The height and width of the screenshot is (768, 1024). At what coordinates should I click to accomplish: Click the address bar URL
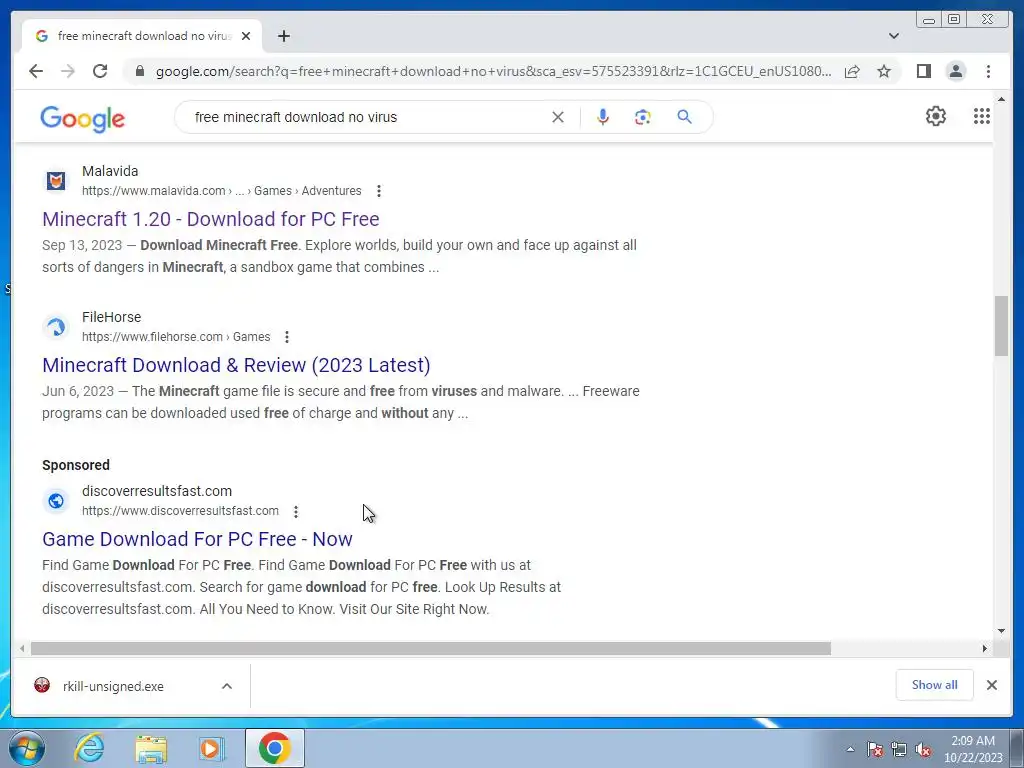click(493, 71)
